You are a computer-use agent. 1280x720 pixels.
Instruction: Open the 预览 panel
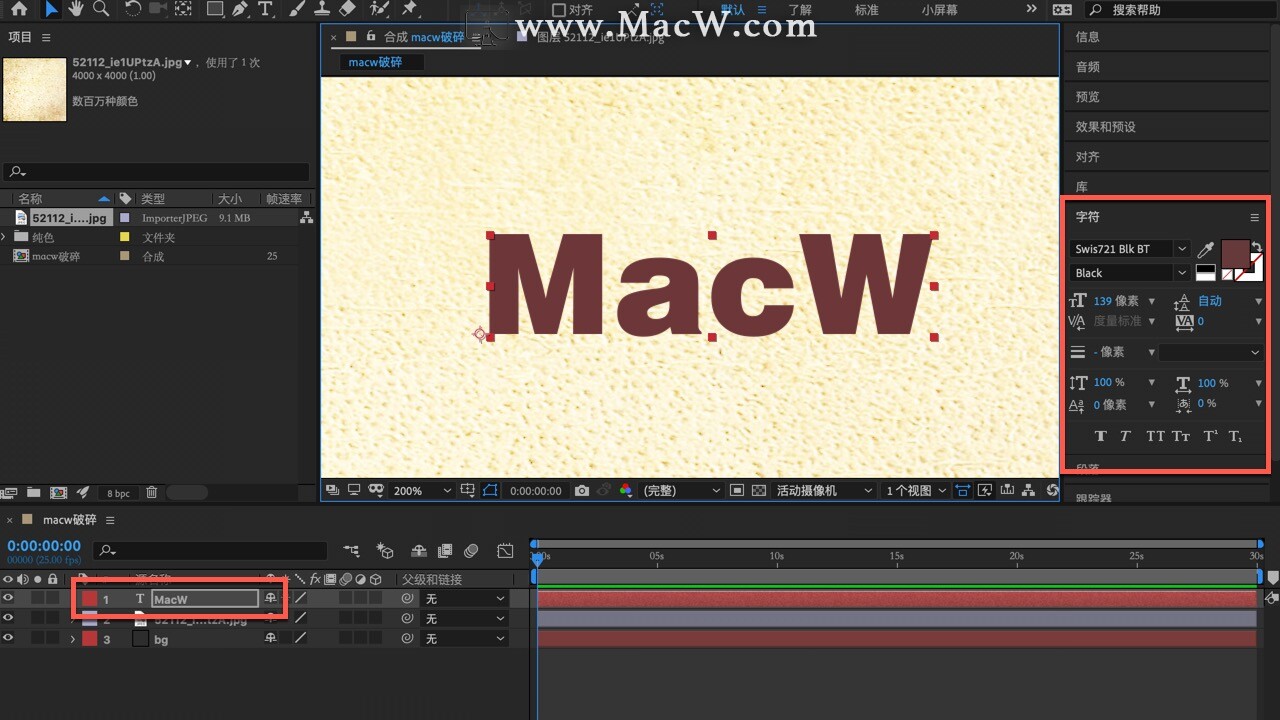pyautogui.click(x=1087, y=97)
